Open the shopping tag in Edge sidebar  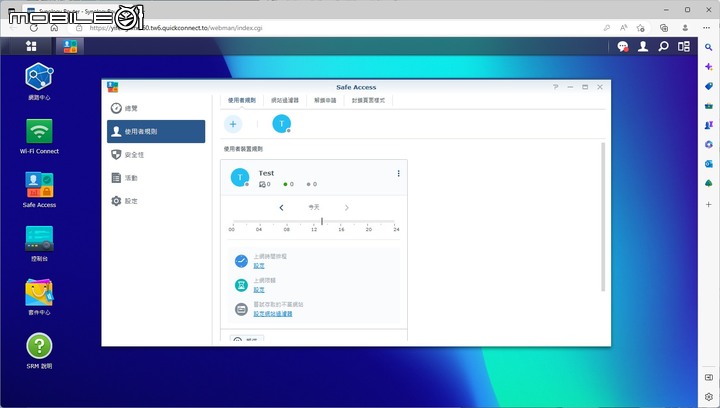709,86
